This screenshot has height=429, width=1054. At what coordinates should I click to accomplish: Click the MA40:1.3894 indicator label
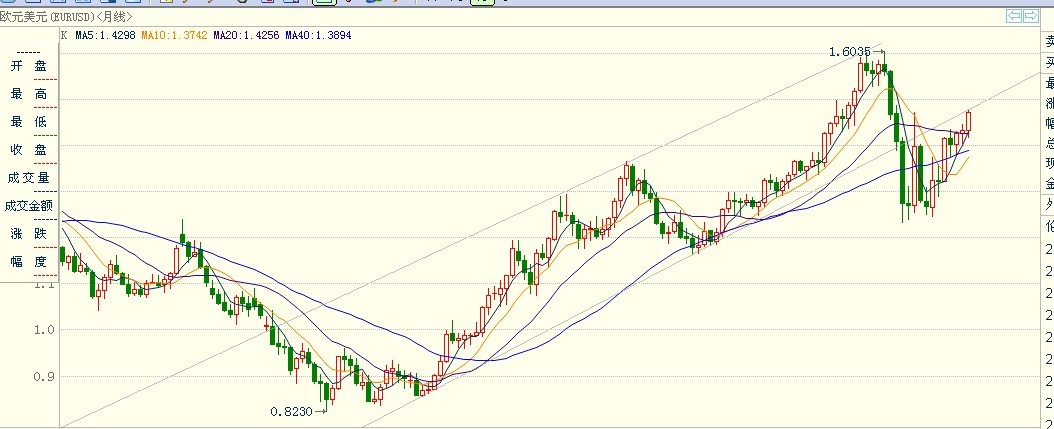[318, 35]
